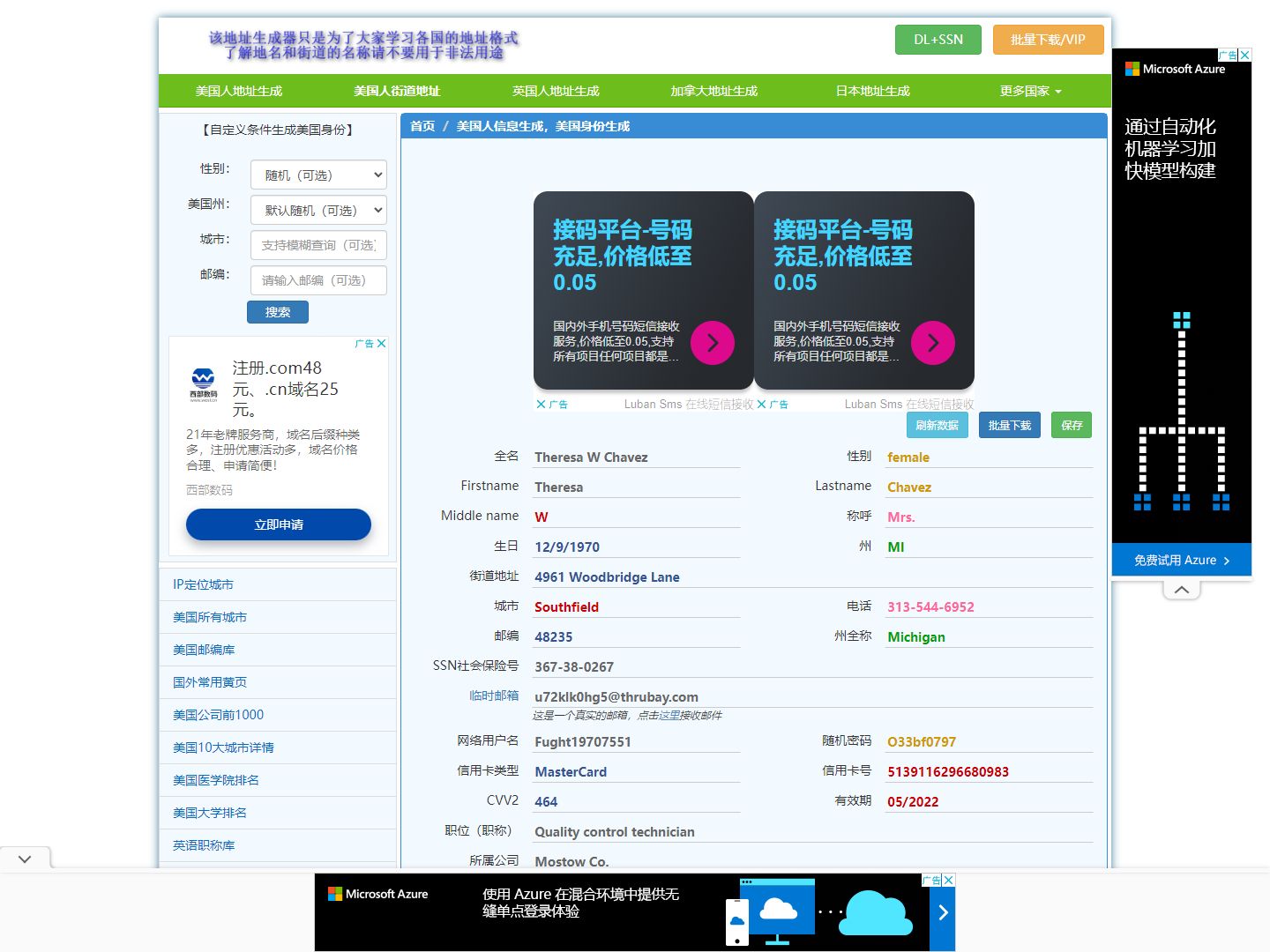Select the city value Southfield
Screen dimensions: 1270x952
566,606
